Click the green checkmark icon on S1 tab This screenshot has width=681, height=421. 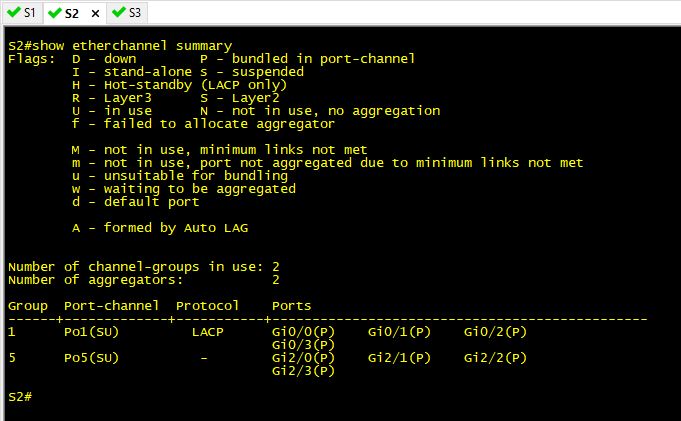pos(14,12)
